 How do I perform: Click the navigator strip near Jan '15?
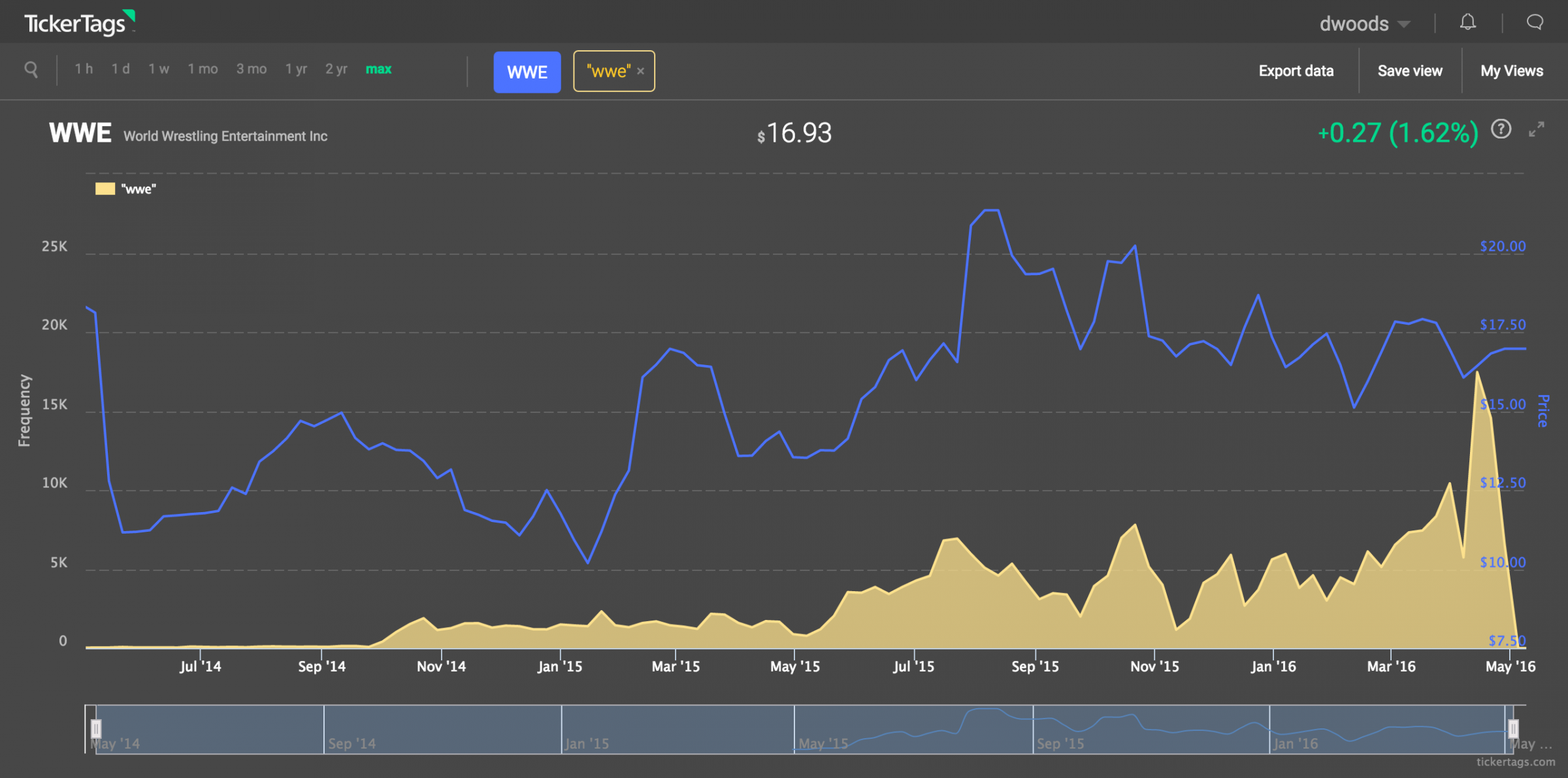click(x=587, y=743)
